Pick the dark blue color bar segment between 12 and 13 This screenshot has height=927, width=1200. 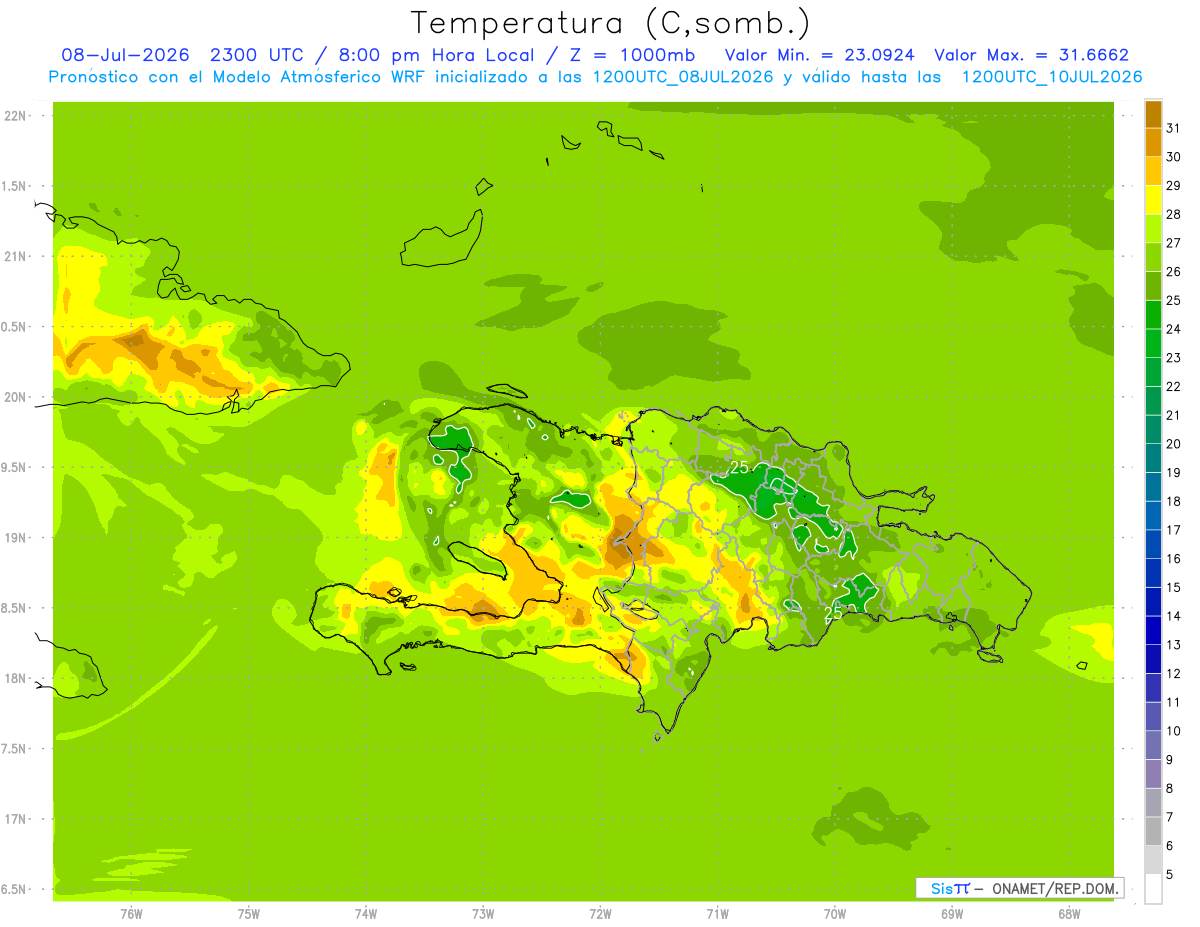[x=1153, y=659]
